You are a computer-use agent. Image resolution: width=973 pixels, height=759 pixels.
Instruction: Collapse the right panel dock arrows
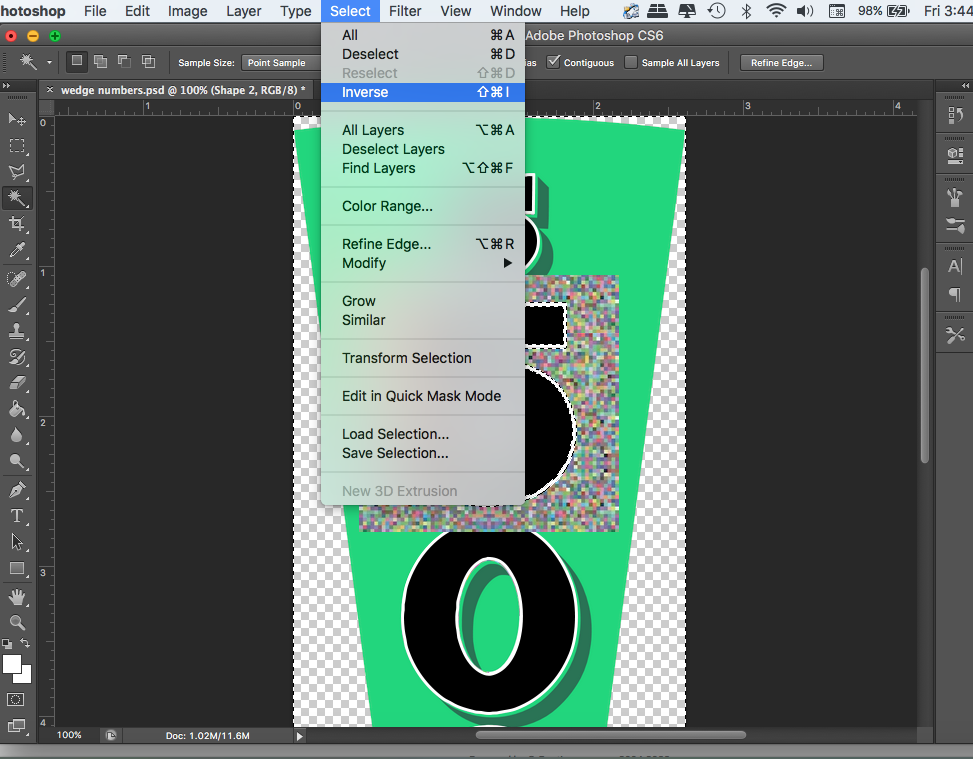click(x=966, y=86)
